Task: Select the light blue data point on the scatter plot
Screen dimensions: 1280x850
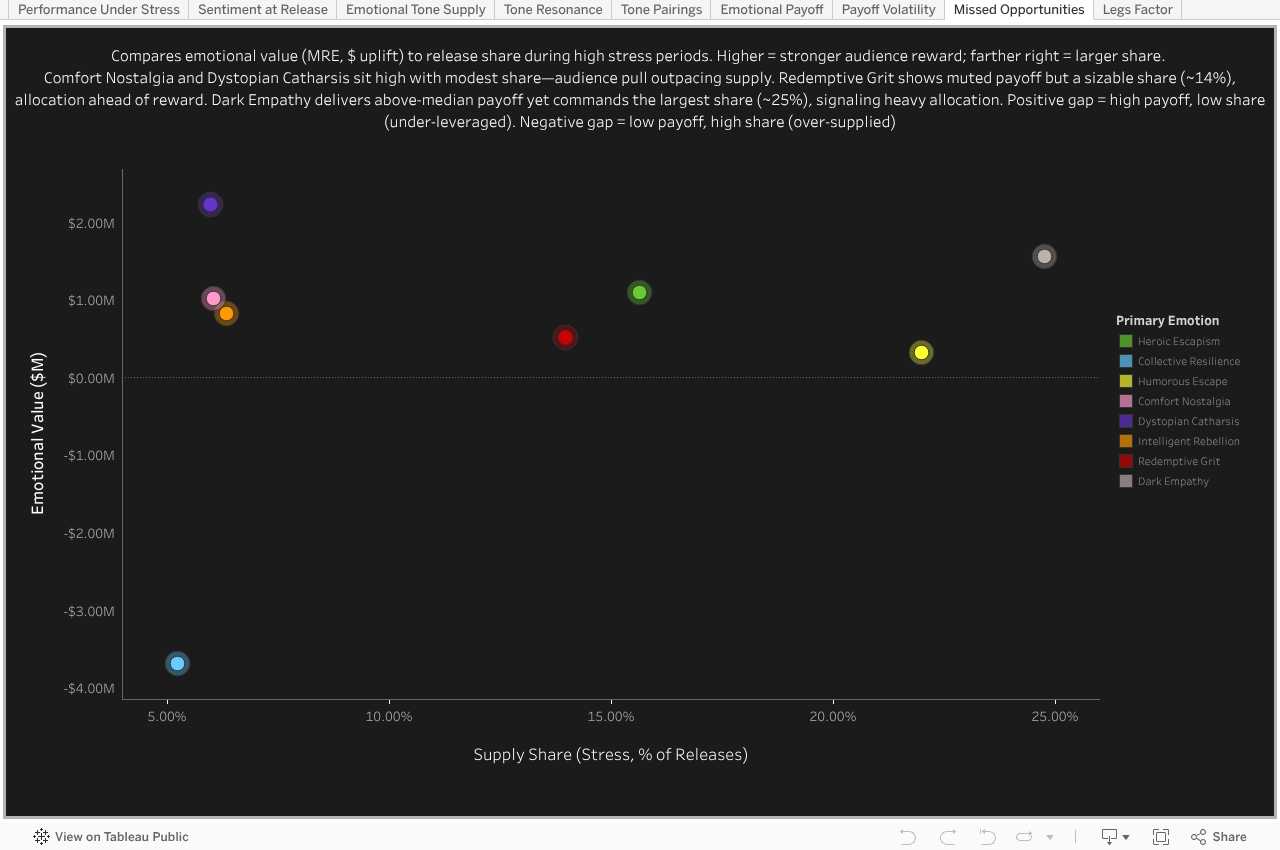Action: tap(177, 664)
